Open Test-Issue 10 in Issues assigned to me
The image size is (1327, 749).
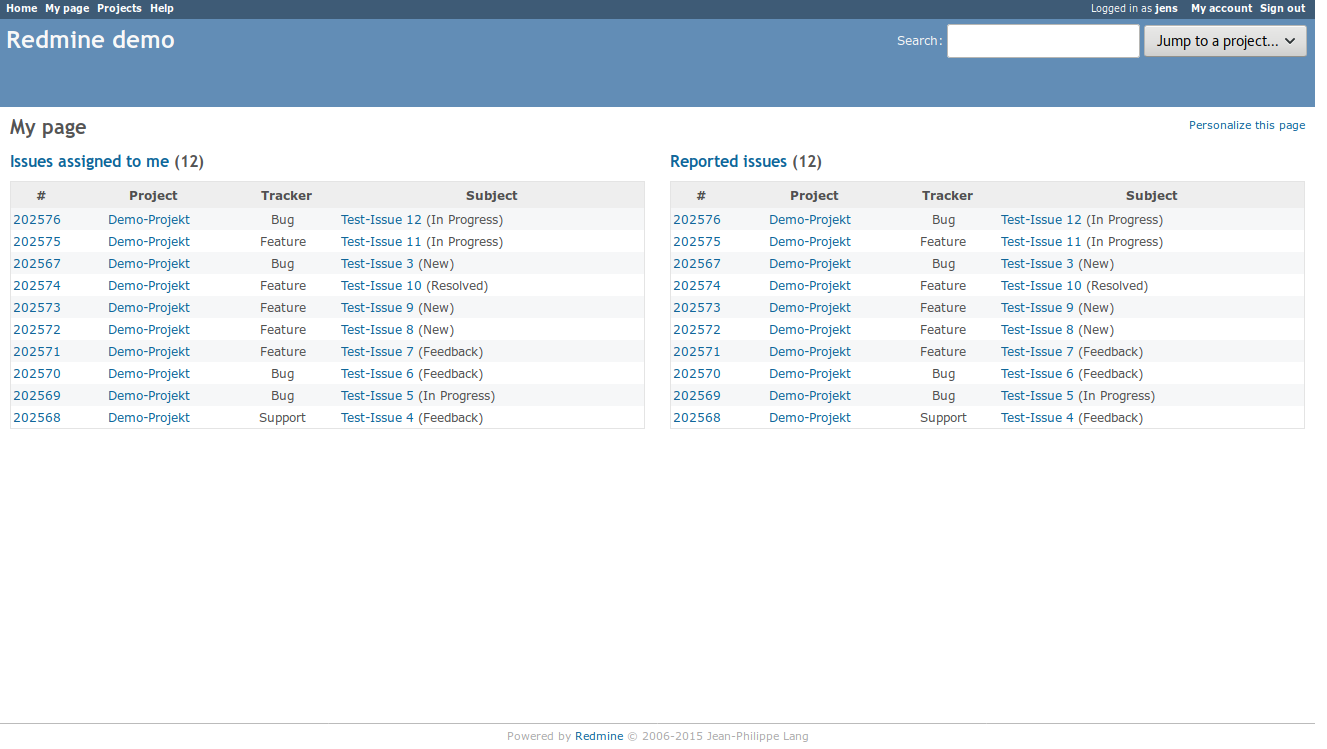click(381, 286)
